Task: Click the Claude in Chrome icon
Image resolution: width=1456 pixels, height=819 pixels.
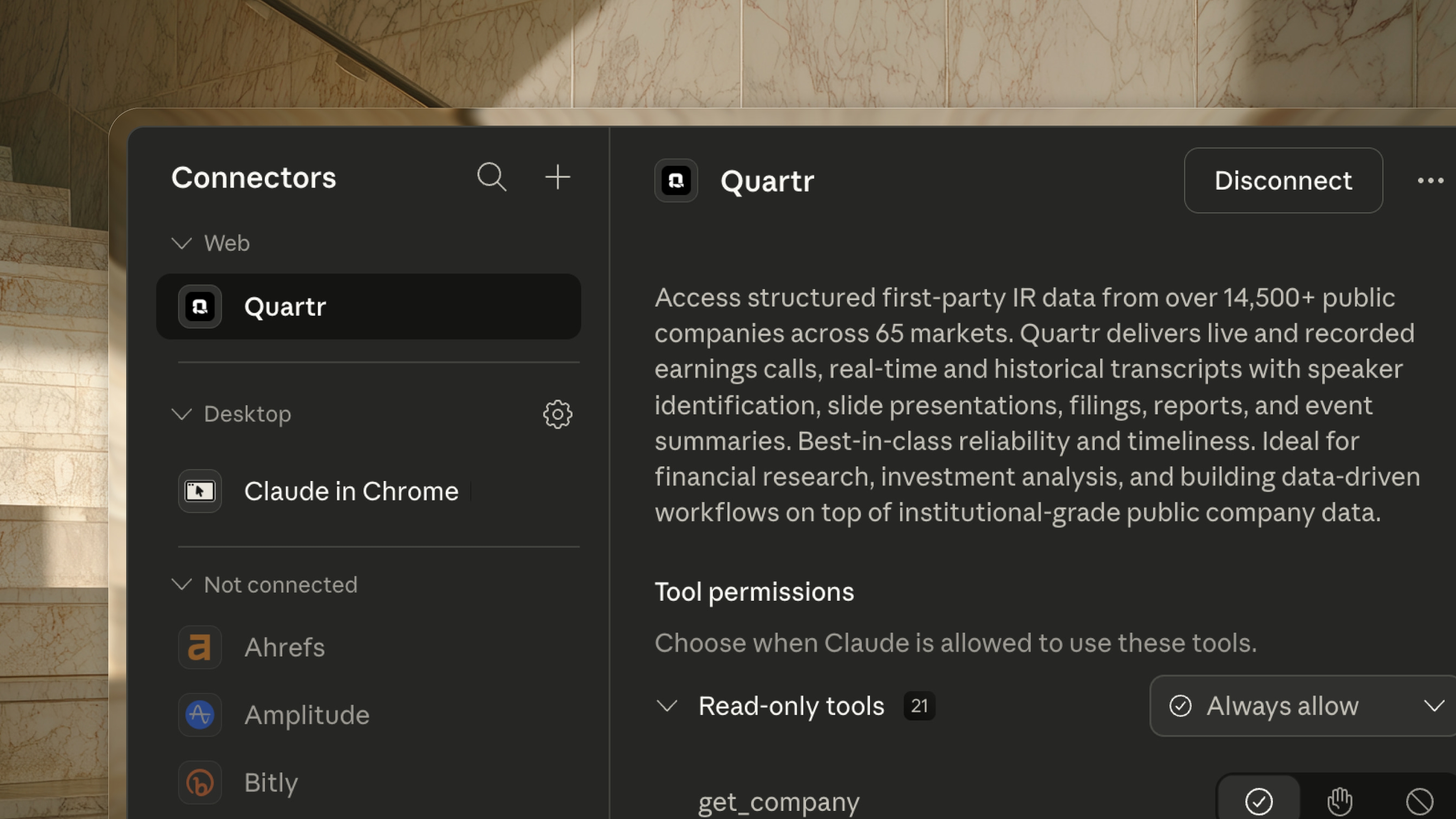Action: click(199, 491)
